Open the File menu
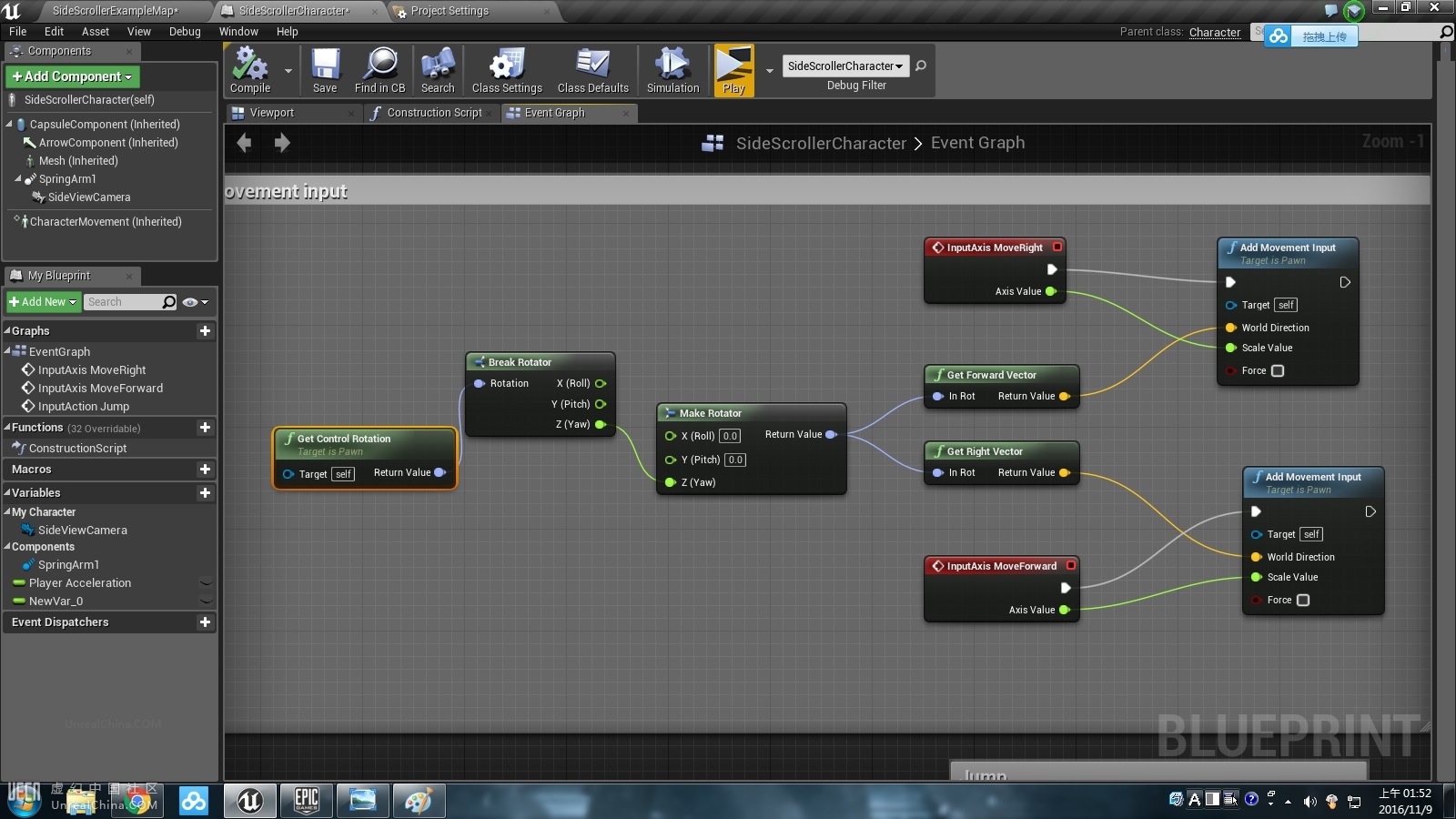The height and width of the screenshot is (819, 1456). coord(18,32)
